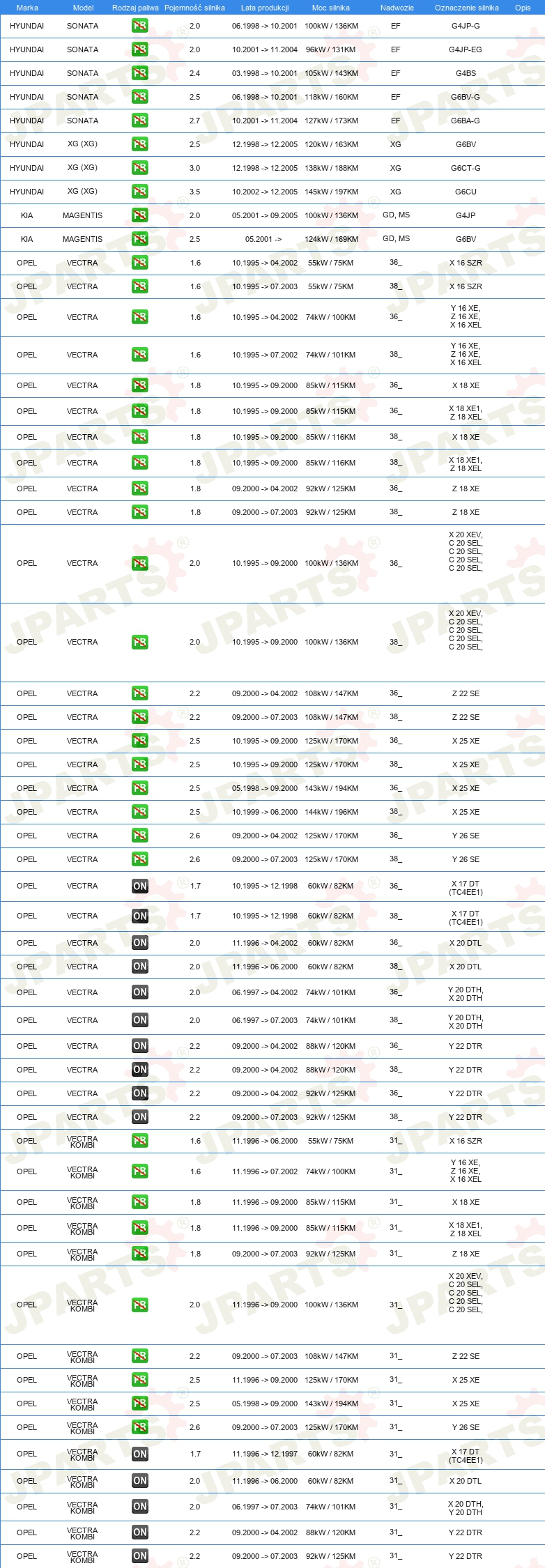Select the engine code G4JP-G cell

pos(466,26)
